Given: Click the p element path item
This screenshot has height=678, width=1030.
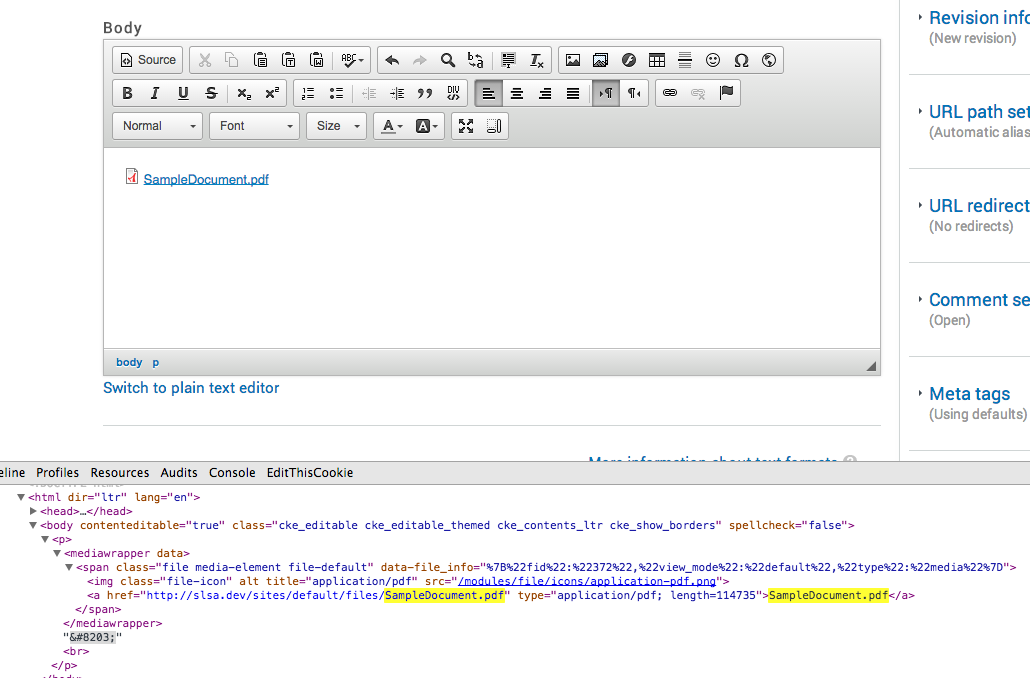Looking at the screenshot, I should 156,362.
